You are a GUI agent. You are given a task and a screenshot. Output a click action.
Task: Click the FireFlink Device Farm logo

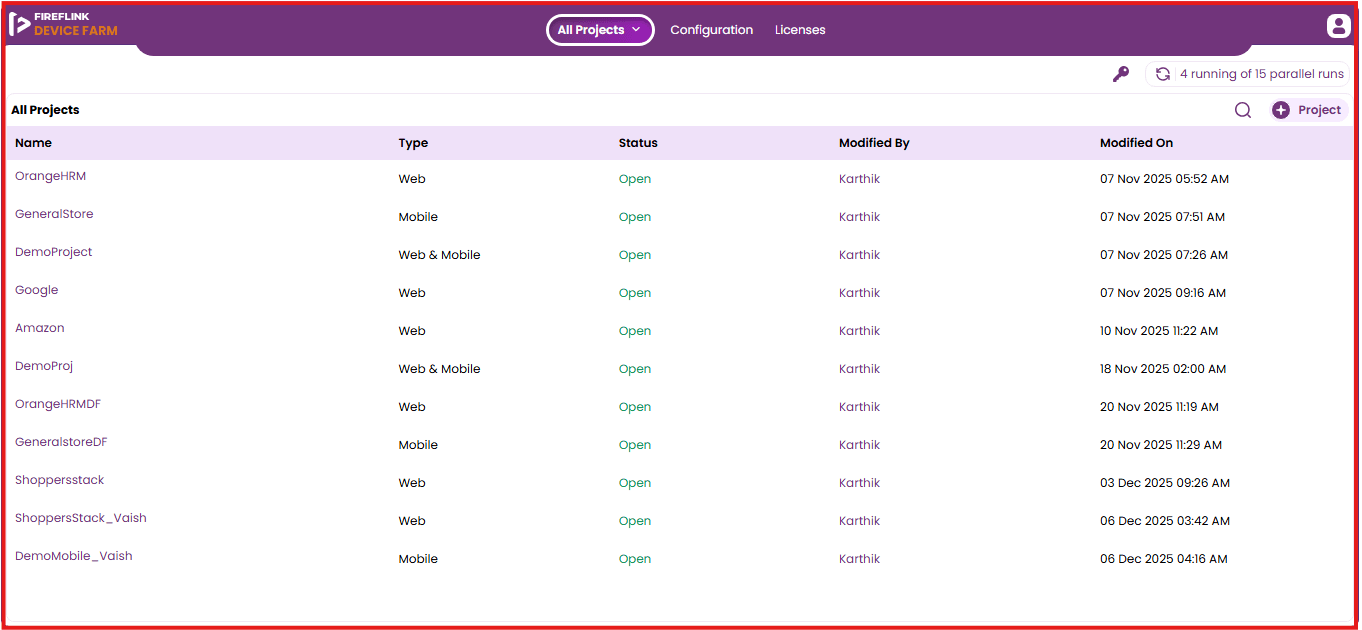click(63, 24)
